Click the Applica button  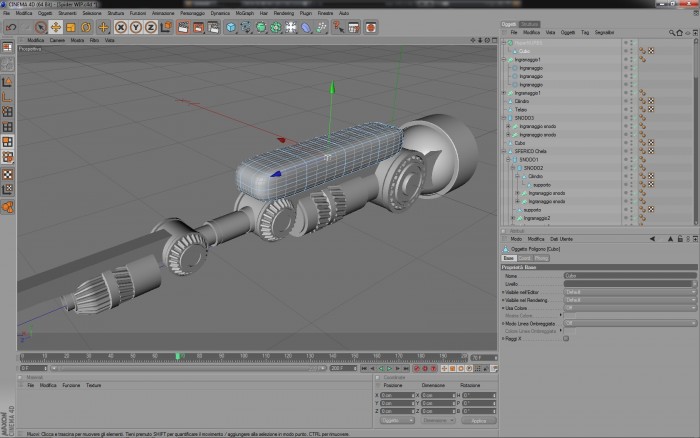click(479, 421)
